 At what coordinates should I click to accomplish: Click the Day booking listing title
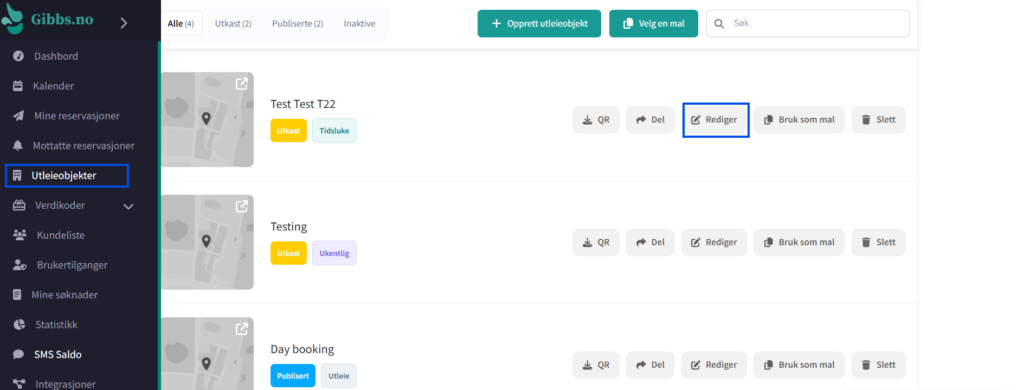click(302, 349)
